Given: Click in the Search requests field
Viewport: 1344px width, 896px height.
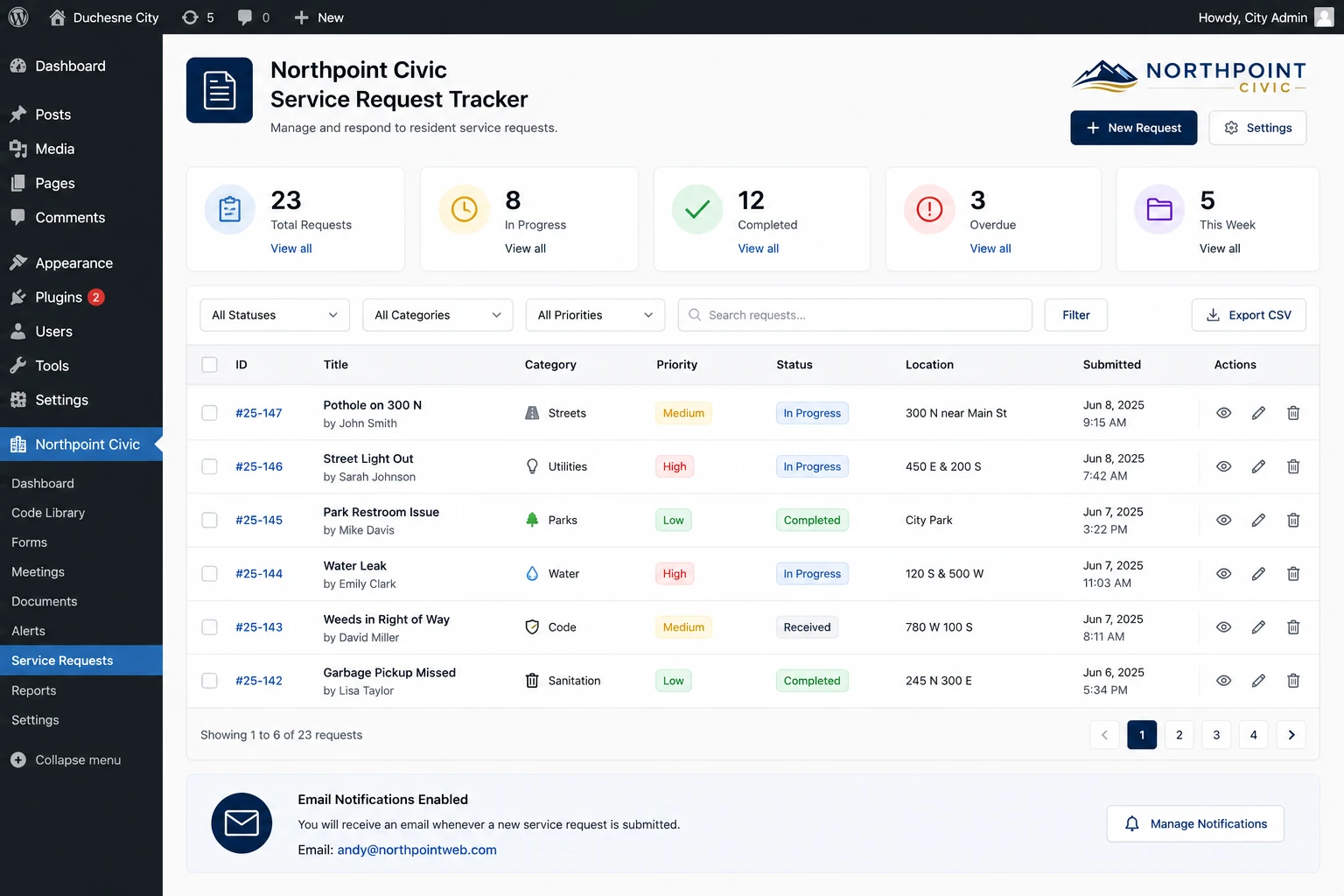Looking at the screenshot, I should pyautogui.click(x=855, y=315).
